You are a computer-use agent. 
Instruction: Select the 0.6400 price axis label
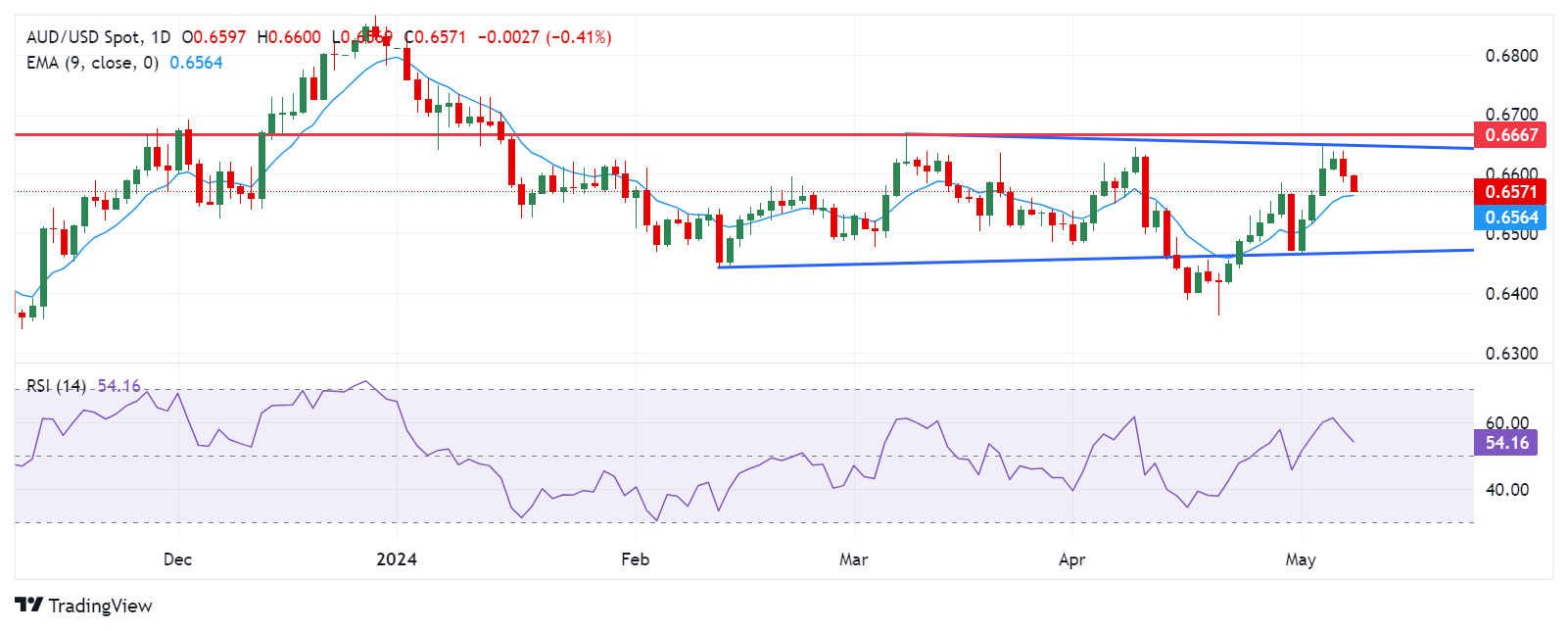pos(1511,294)
